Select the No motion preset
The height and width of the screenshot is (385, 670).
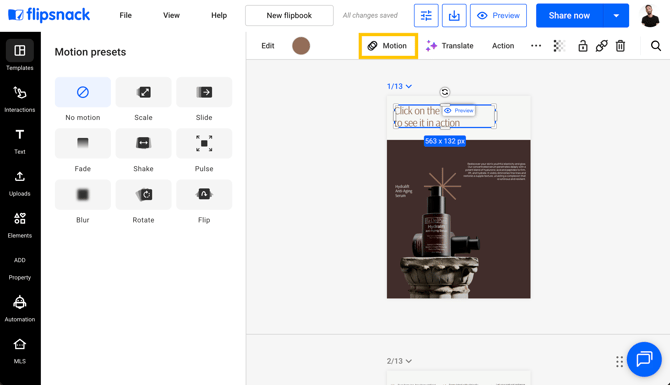(x=82, y=92)
